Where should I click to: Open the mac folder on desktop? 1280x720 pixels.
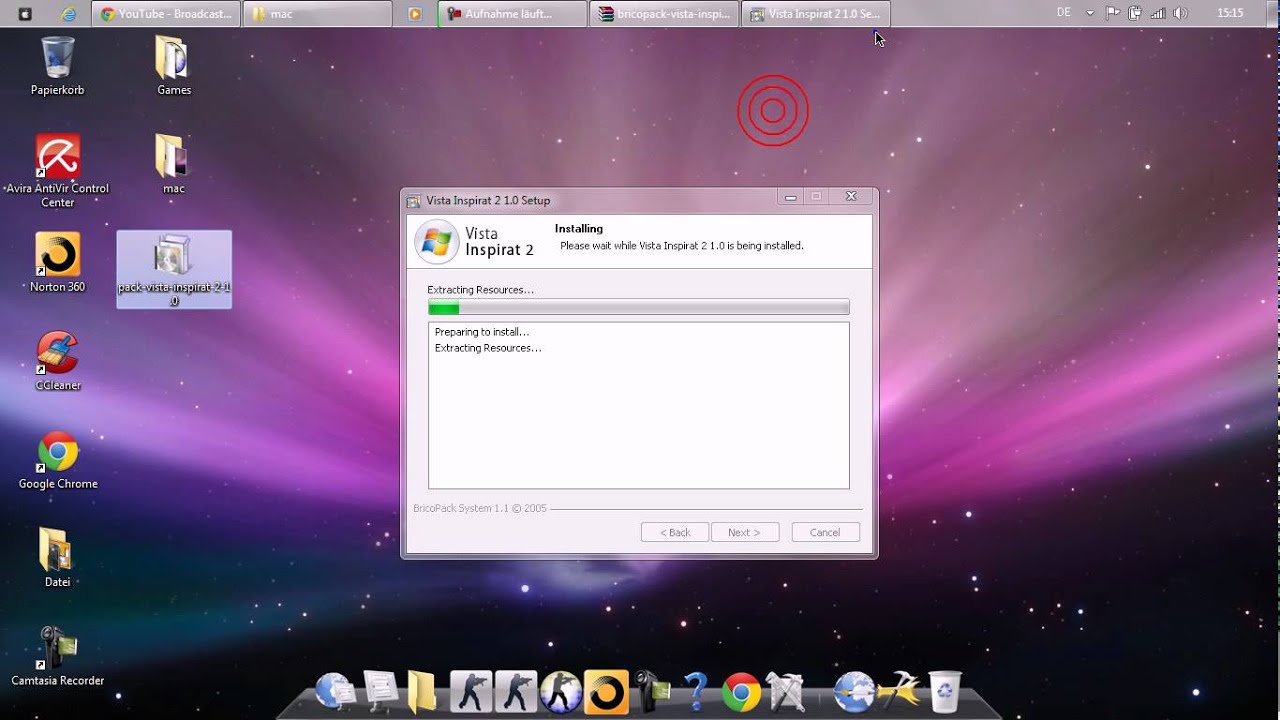pos(173,165)
